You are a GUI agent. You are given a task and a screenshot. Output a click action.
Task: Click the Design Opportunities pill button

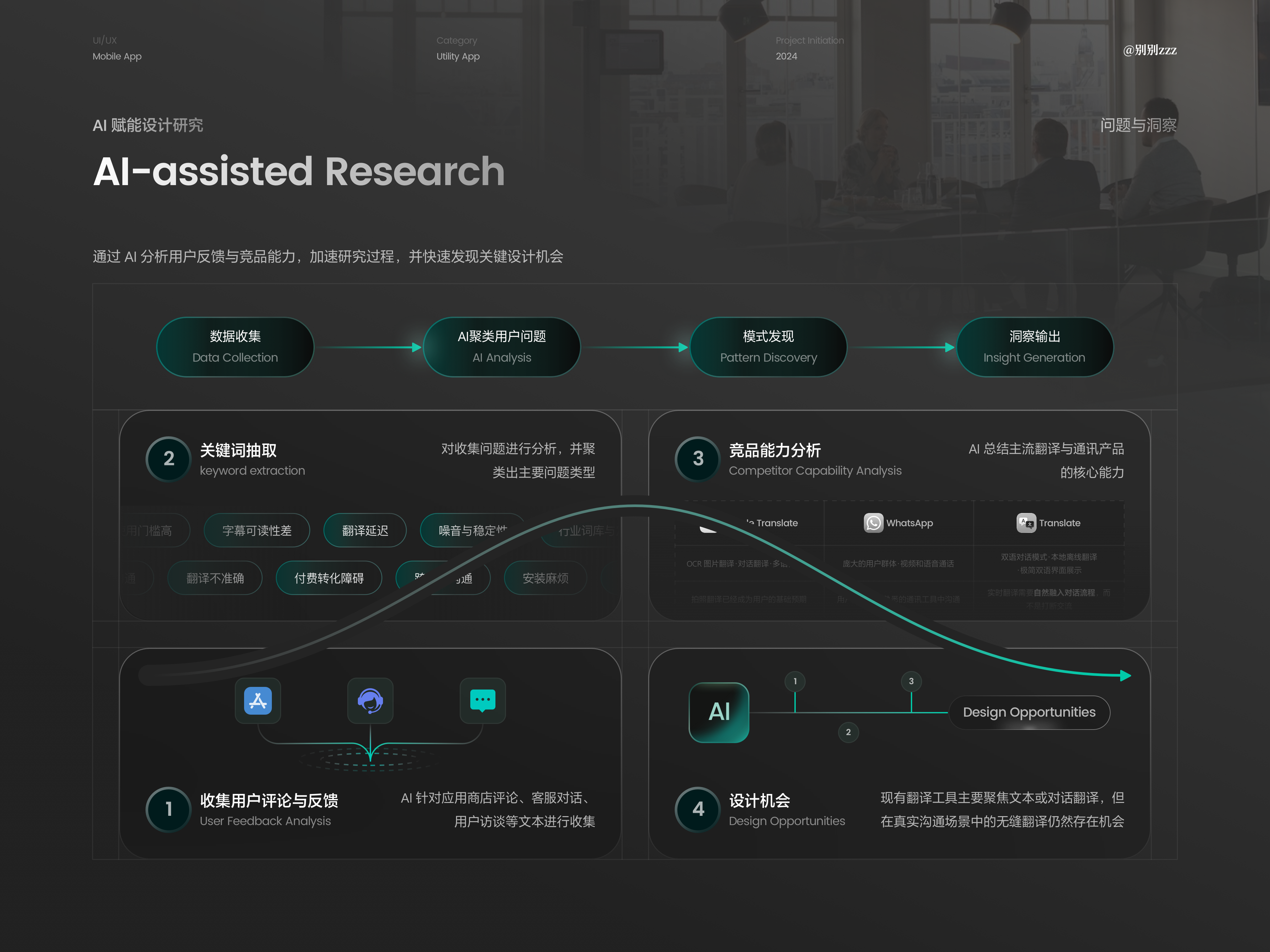(1030, 713)
